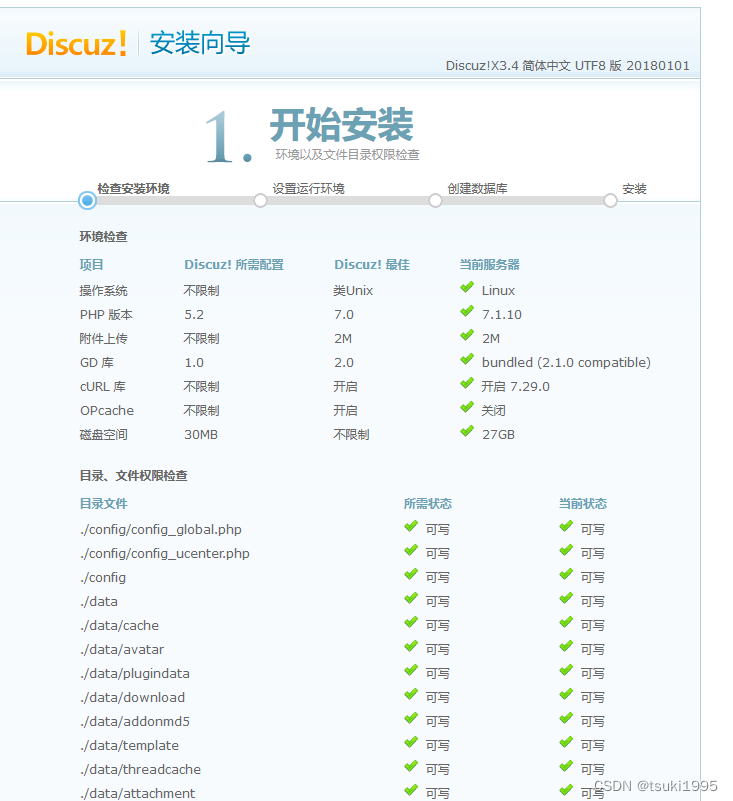
Task: Click the current-state checkmark for ./data/download
Action: 566,695
